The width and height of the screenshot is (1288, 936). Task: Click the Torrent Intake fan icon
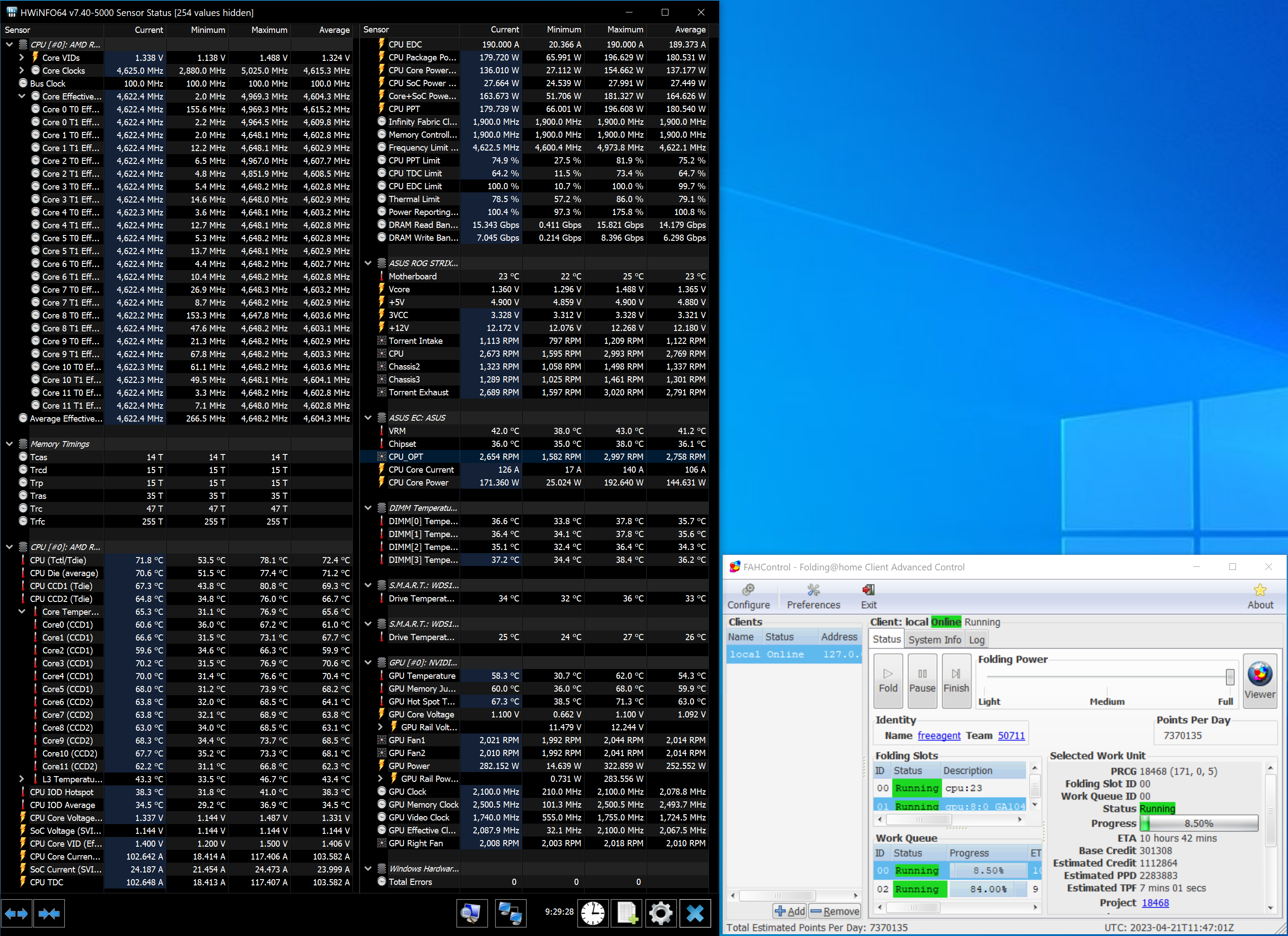[382, 341]
